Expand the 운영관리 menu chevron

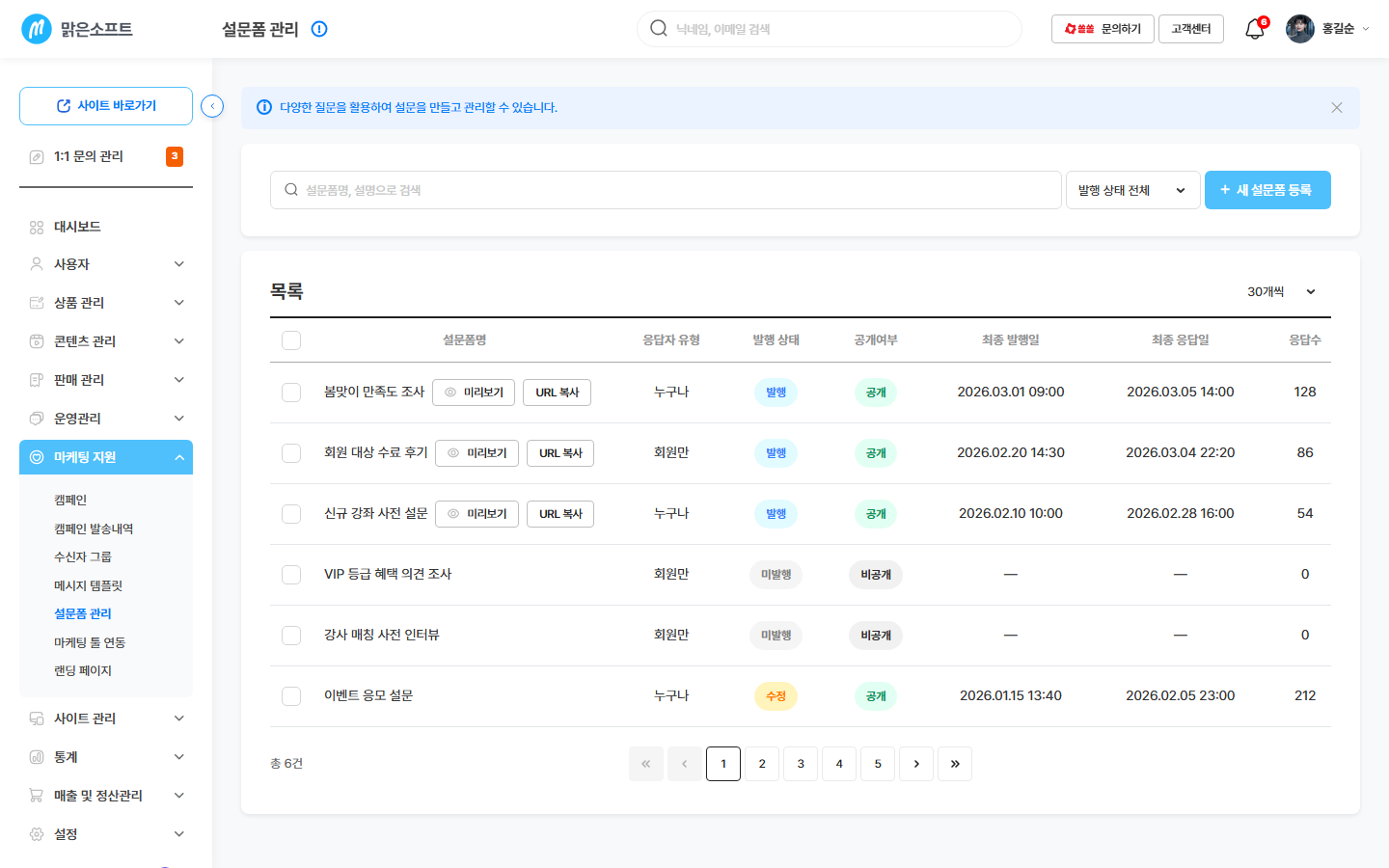point(179,419)
